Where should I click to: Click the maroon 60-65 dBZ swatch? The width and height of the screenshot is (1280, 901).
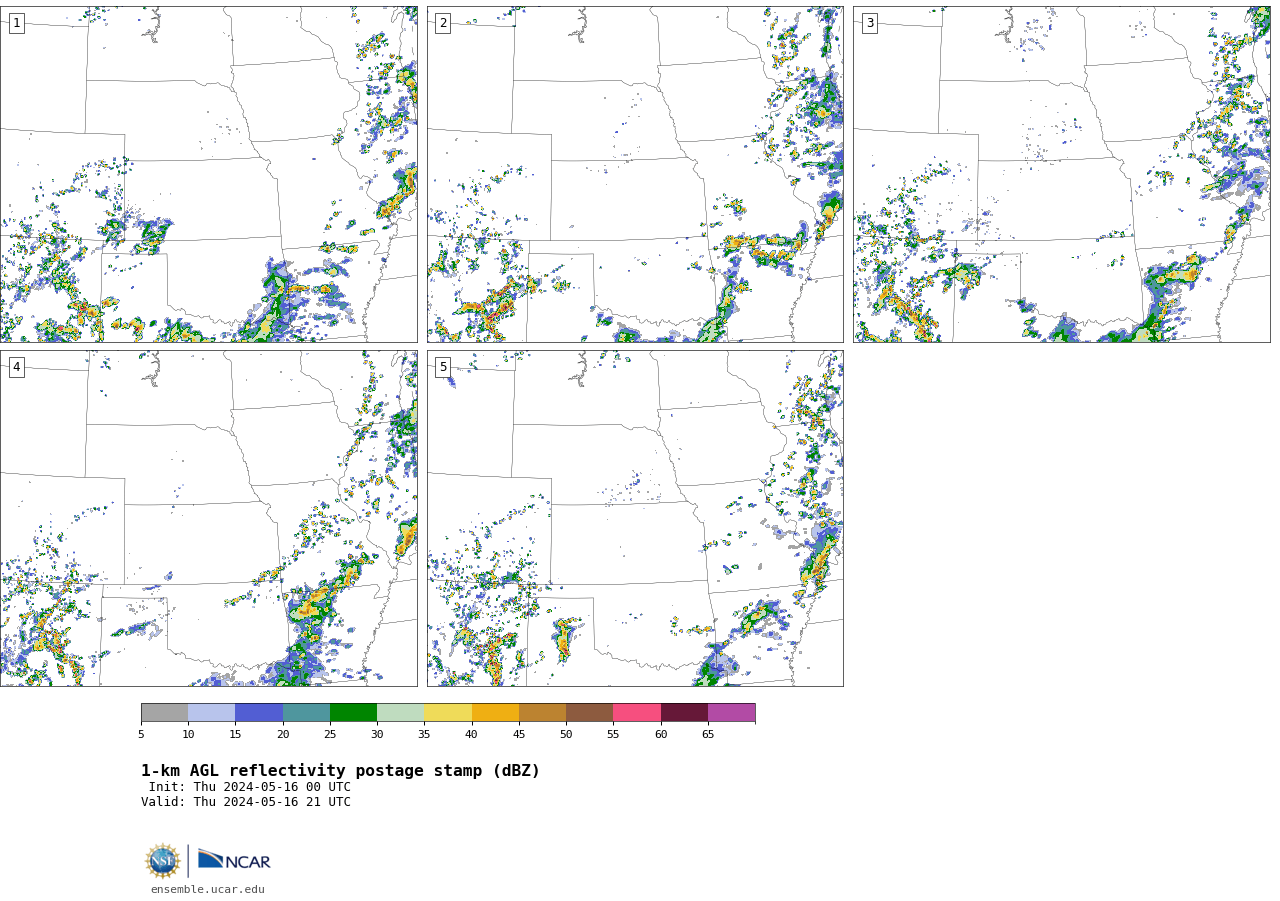tap(684, 713)
